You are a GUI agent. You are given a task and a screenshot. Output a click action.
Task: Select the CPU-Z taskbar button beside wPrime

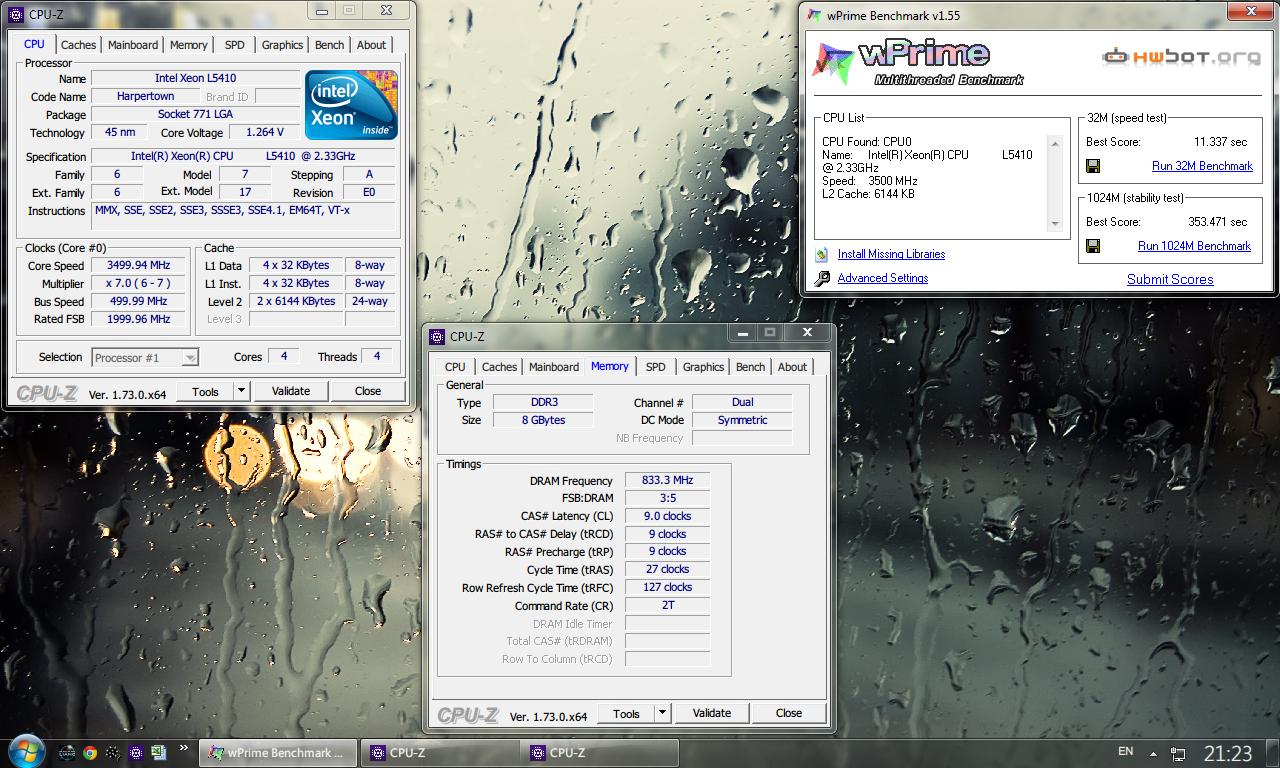[x=438, y=753]
